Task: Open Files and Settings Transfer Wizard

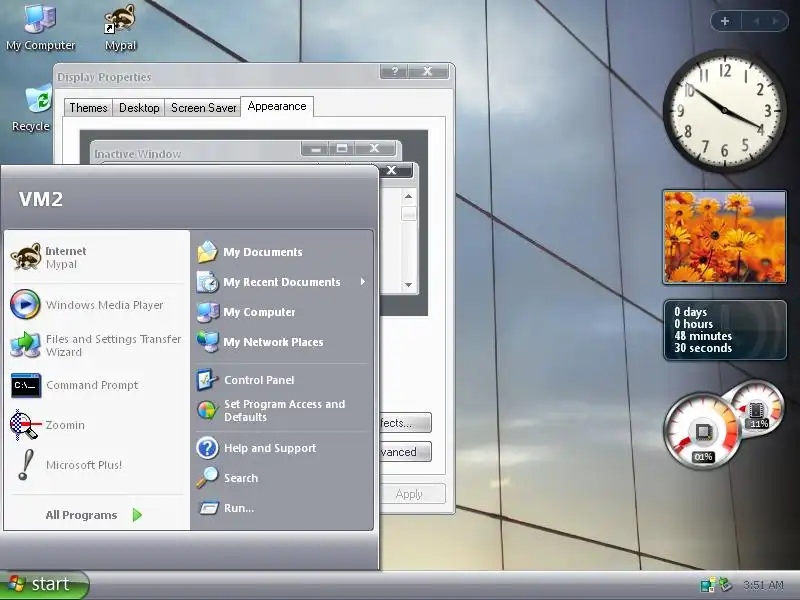Action: pos(97,345)
